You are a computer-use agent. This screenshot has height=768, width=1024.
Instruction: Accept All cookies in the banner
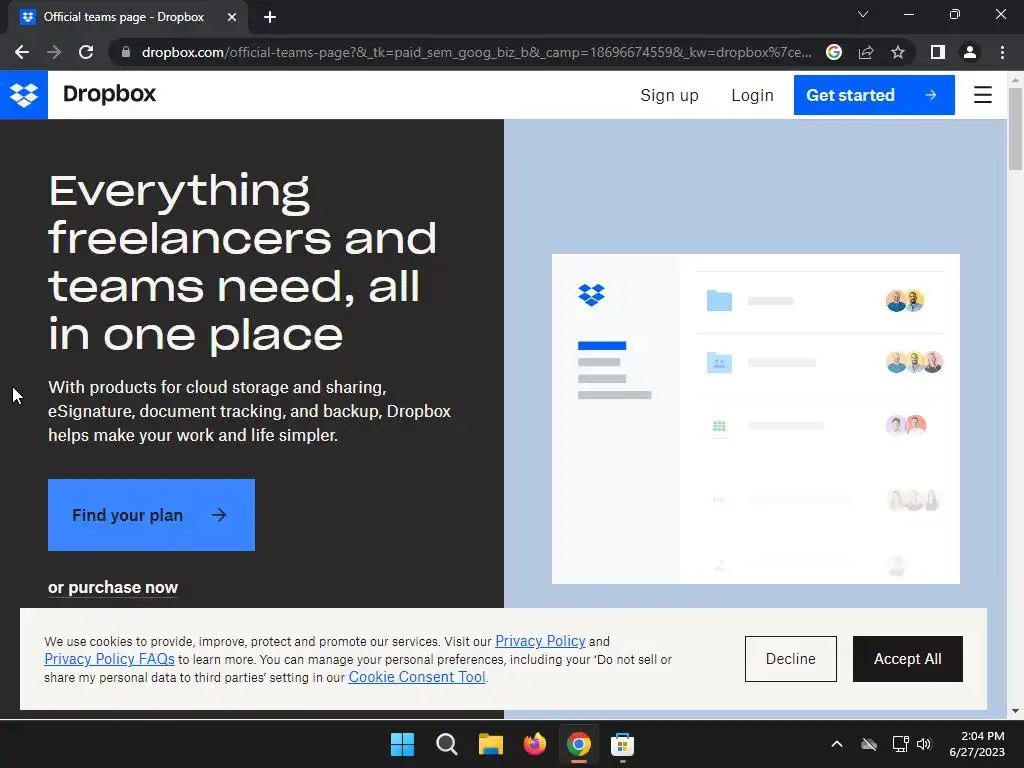click(907, 659)
